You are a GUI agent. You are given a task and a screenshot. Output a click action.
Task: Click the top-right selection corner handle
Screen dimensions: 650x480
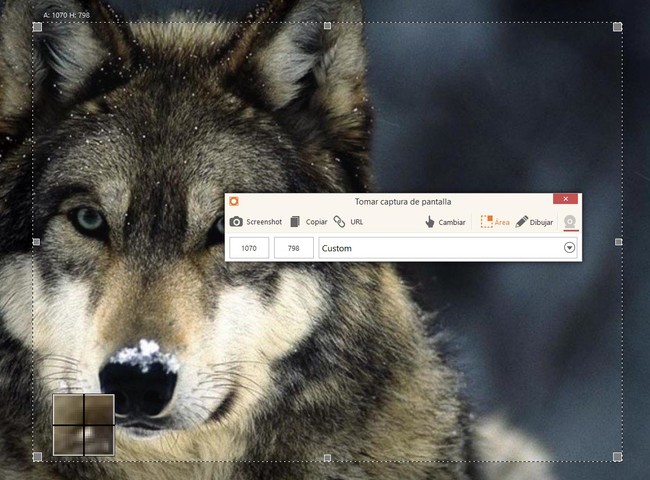pos(617,27)
